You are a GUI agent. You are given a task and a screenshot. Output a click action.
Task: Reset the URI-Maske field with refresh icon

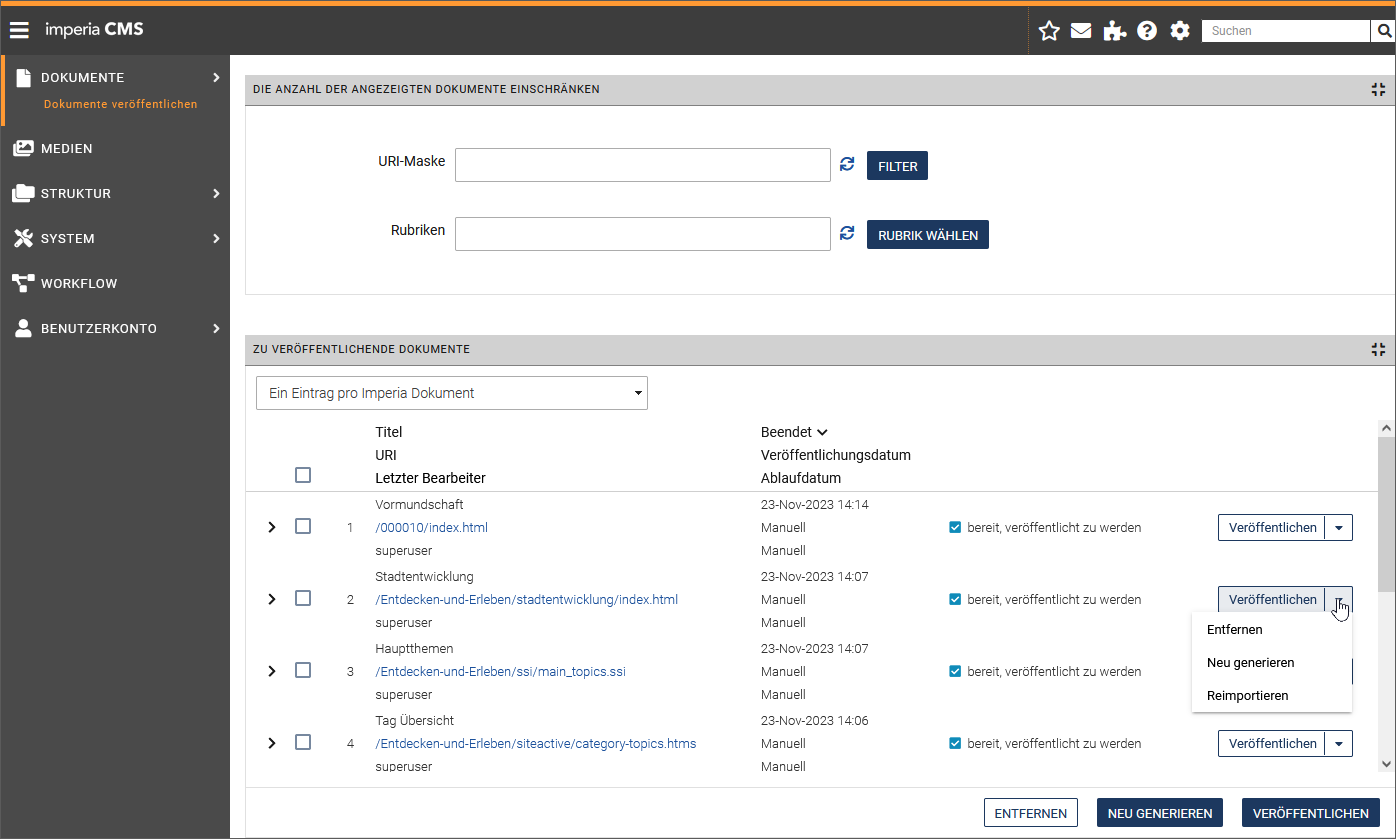pos(847,164)
